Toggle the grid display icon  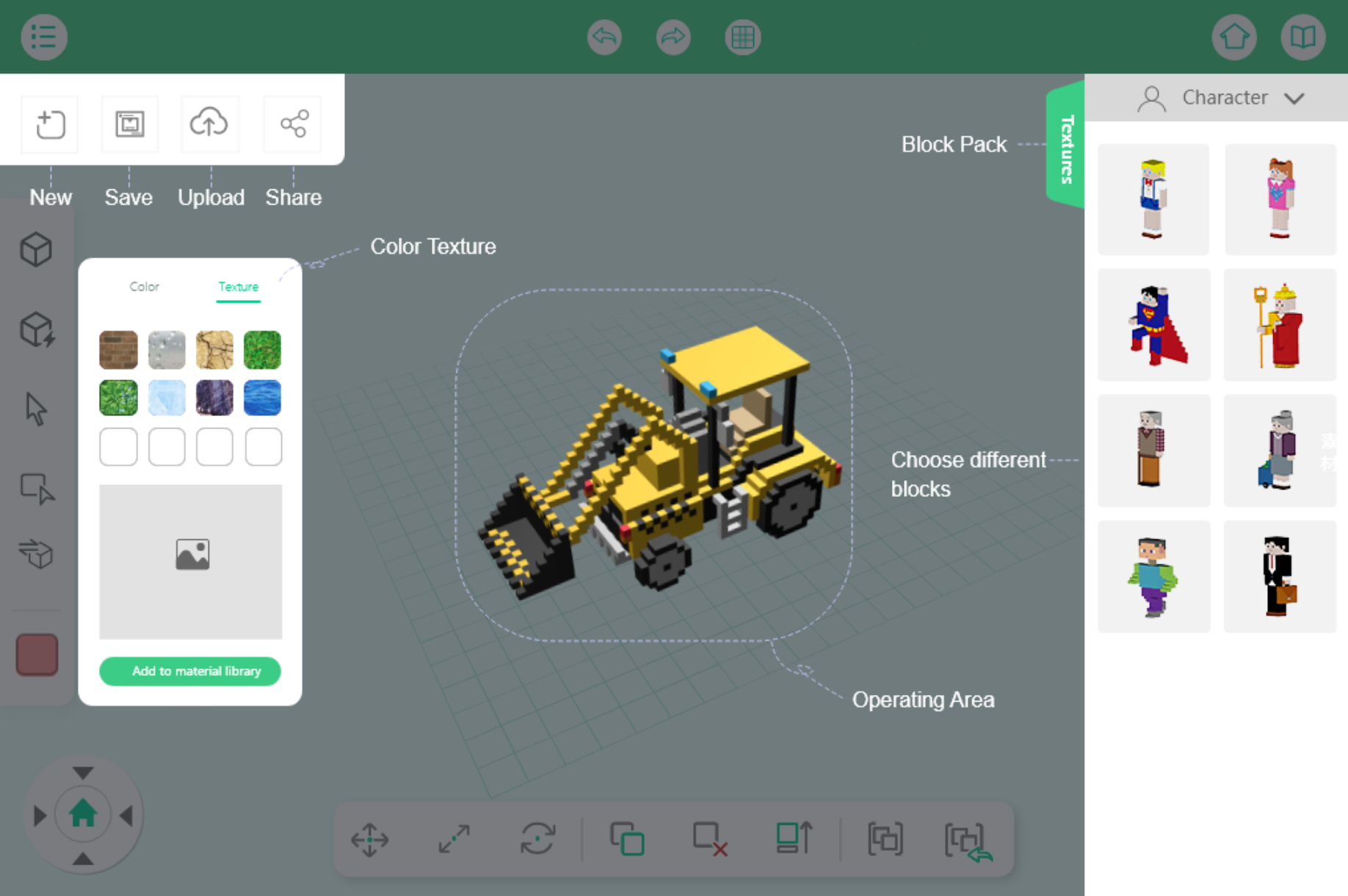(x=742, y=37)
